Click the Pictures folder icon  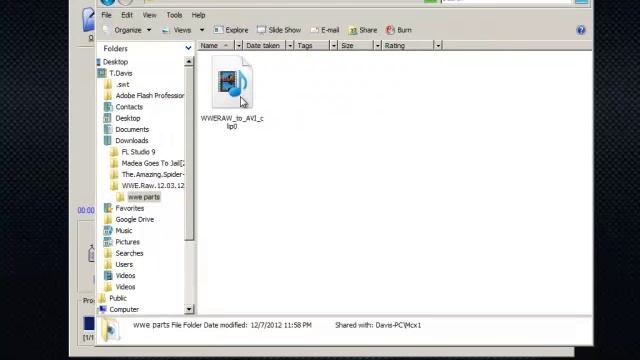(108, 242)
